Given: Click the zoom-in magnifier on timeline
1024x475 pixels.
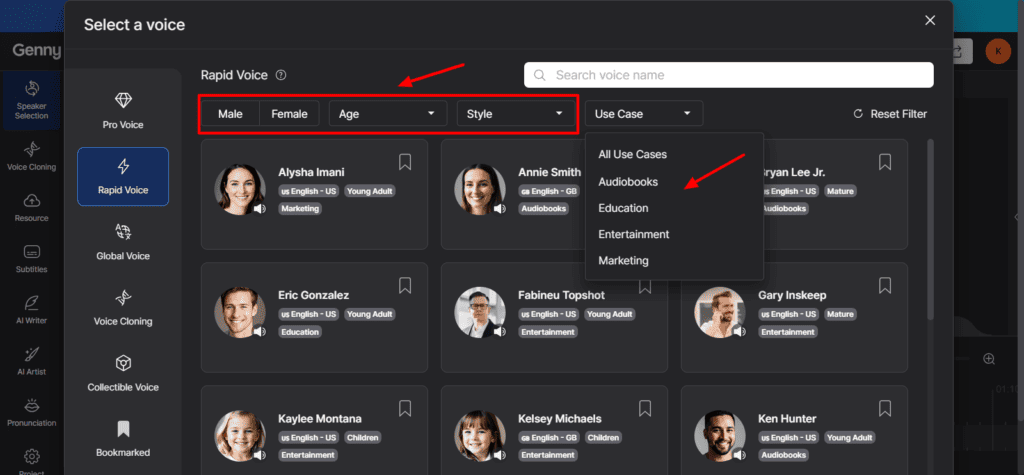Looking at the screenshot, I should click(989, 359).
